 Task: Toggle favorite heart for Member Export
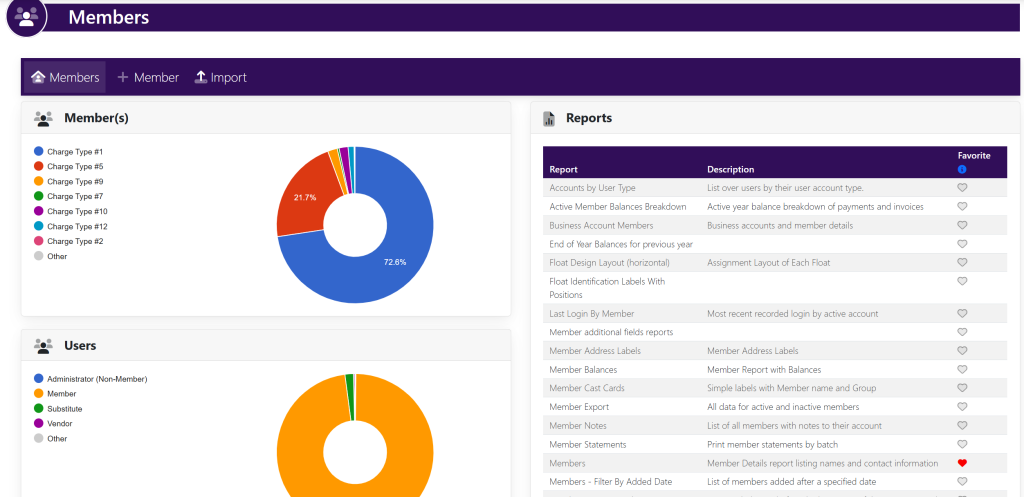962,407
